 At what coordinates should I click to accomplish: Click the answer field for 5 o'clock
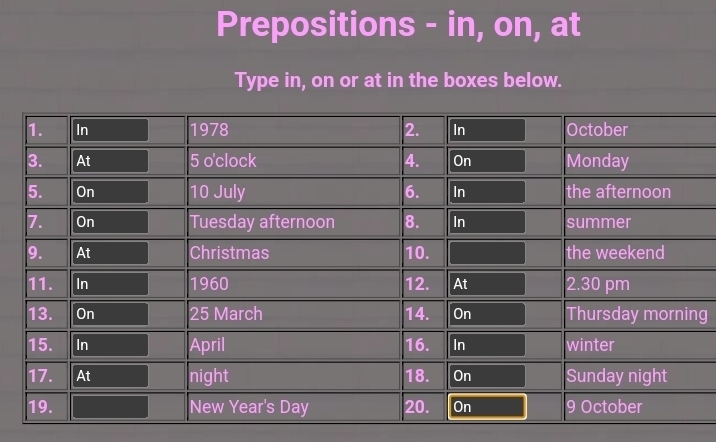pos(110,161)
